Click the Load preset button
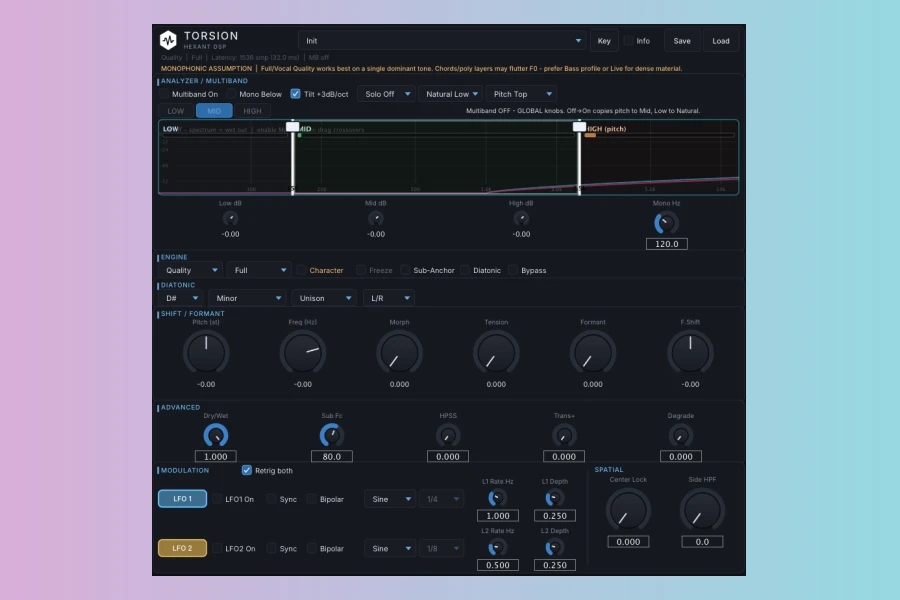The image size is (900, 600). click(x=721, y=41)
